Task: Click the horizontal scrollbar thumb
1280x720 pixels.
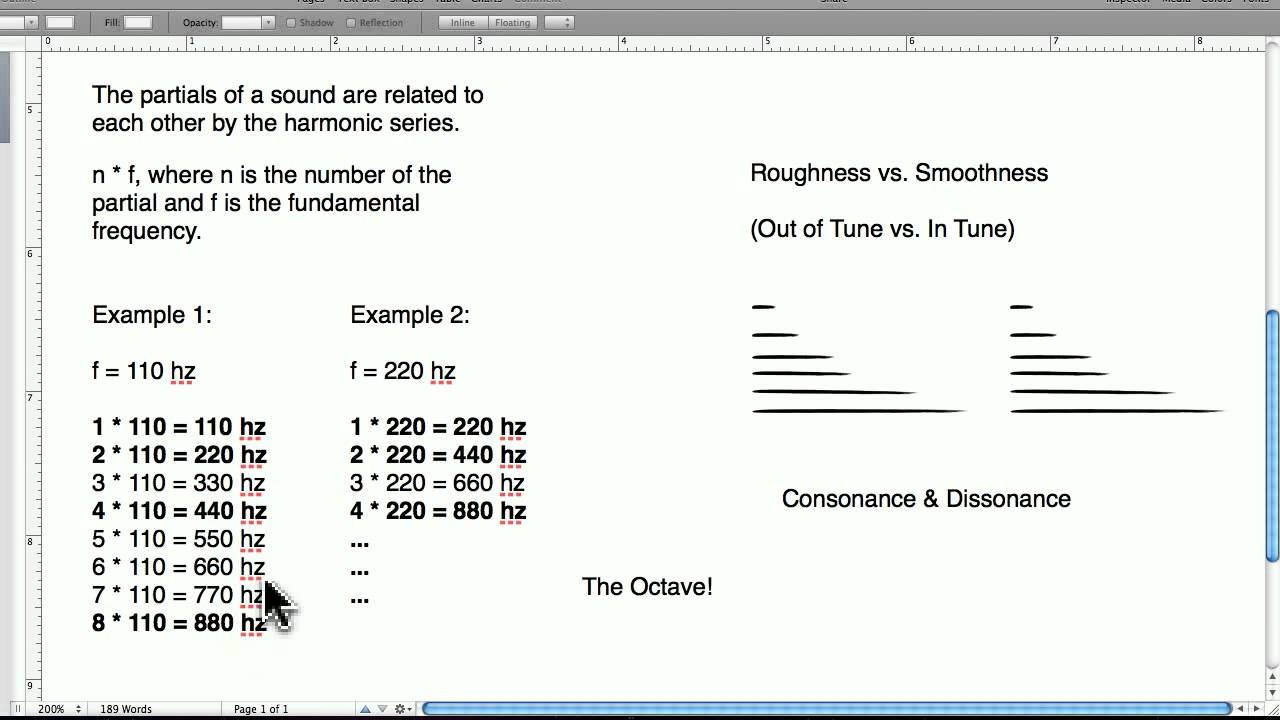Action: tap(826, 709)
